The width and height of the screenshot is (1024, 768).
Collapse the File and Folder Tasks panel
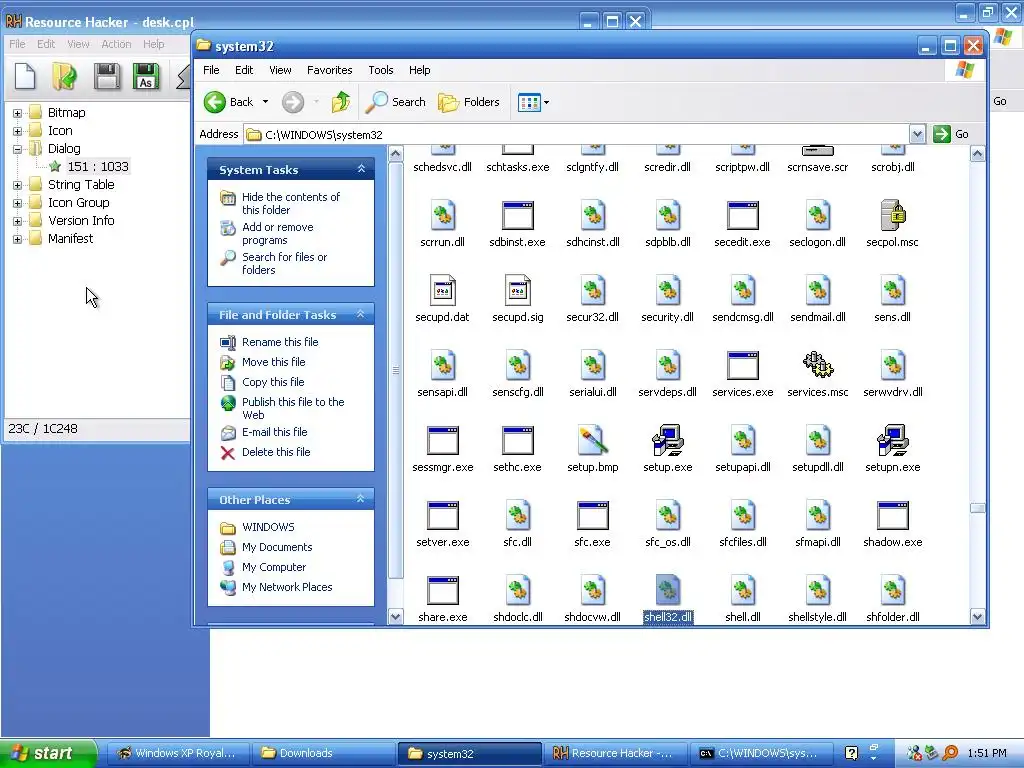360,314
